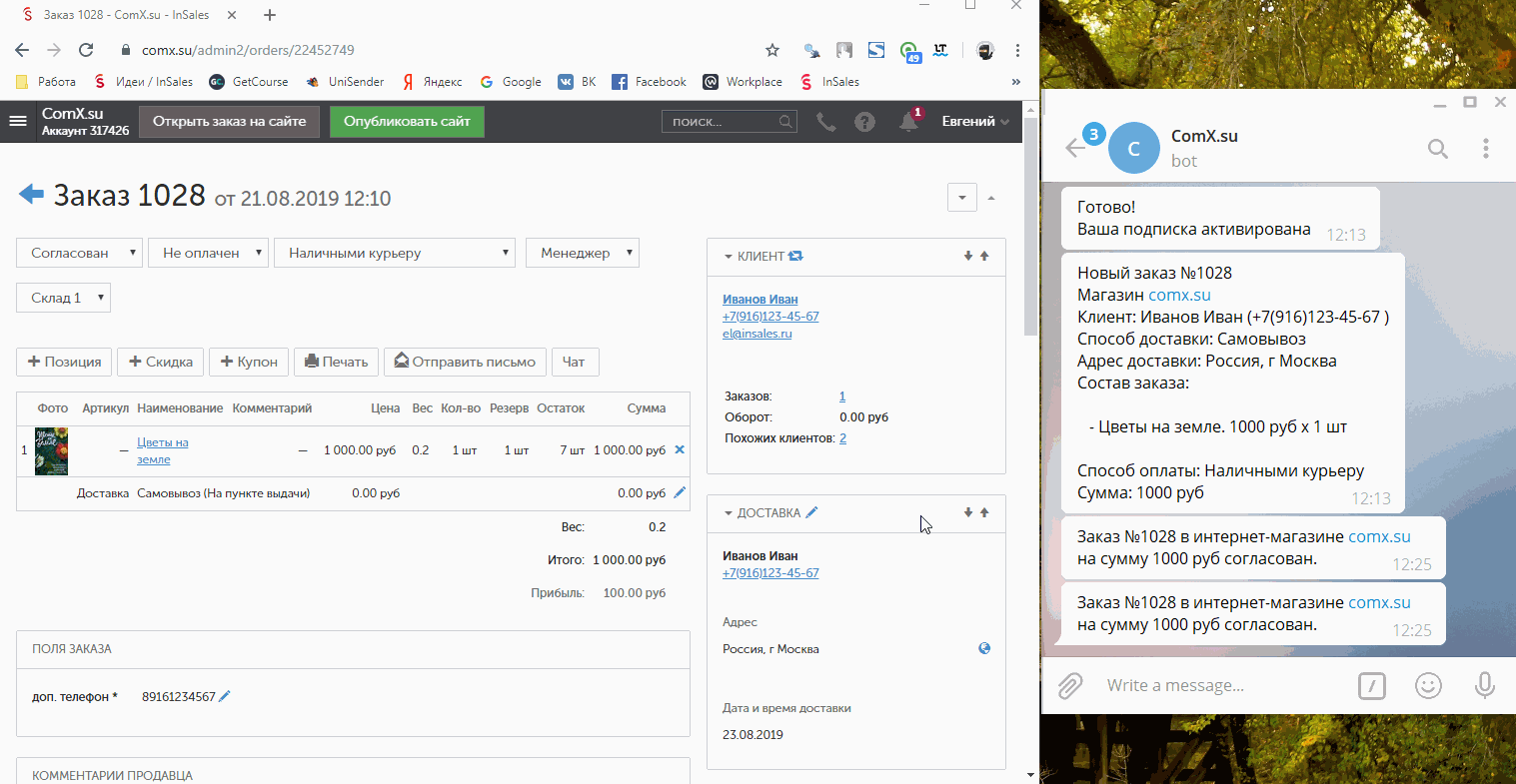
Task: Show more bookmarks with » chevron
Action: 1016,82
